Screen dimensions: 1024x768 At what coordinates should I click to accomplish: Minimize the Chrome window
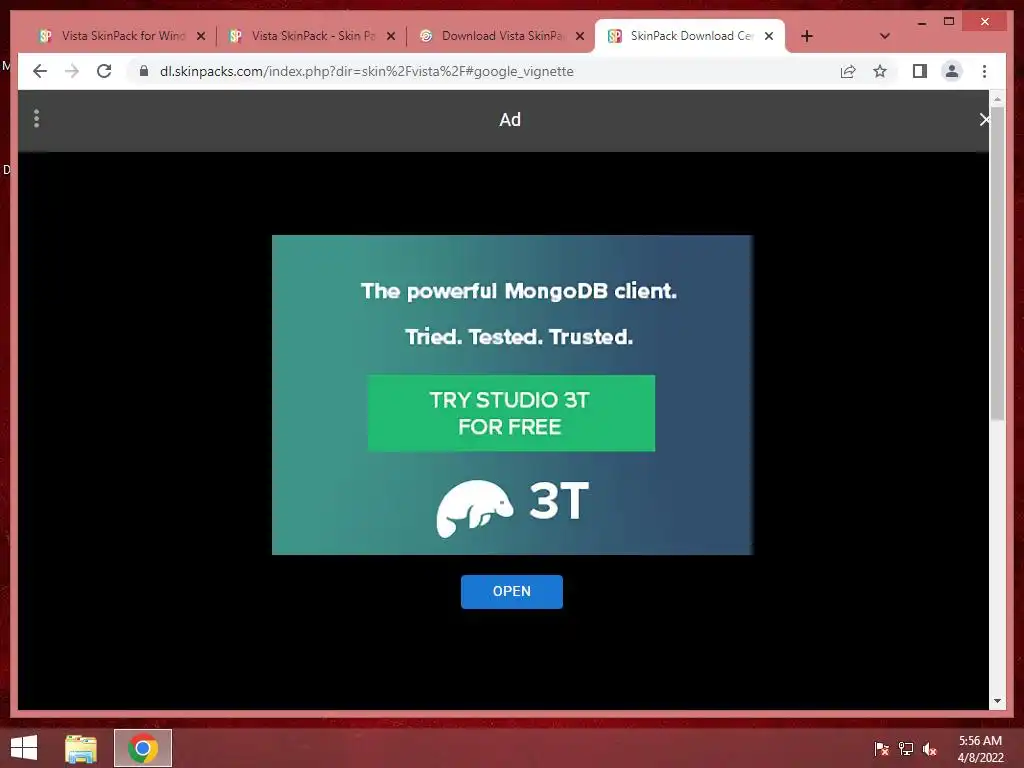tap(922, 22)
